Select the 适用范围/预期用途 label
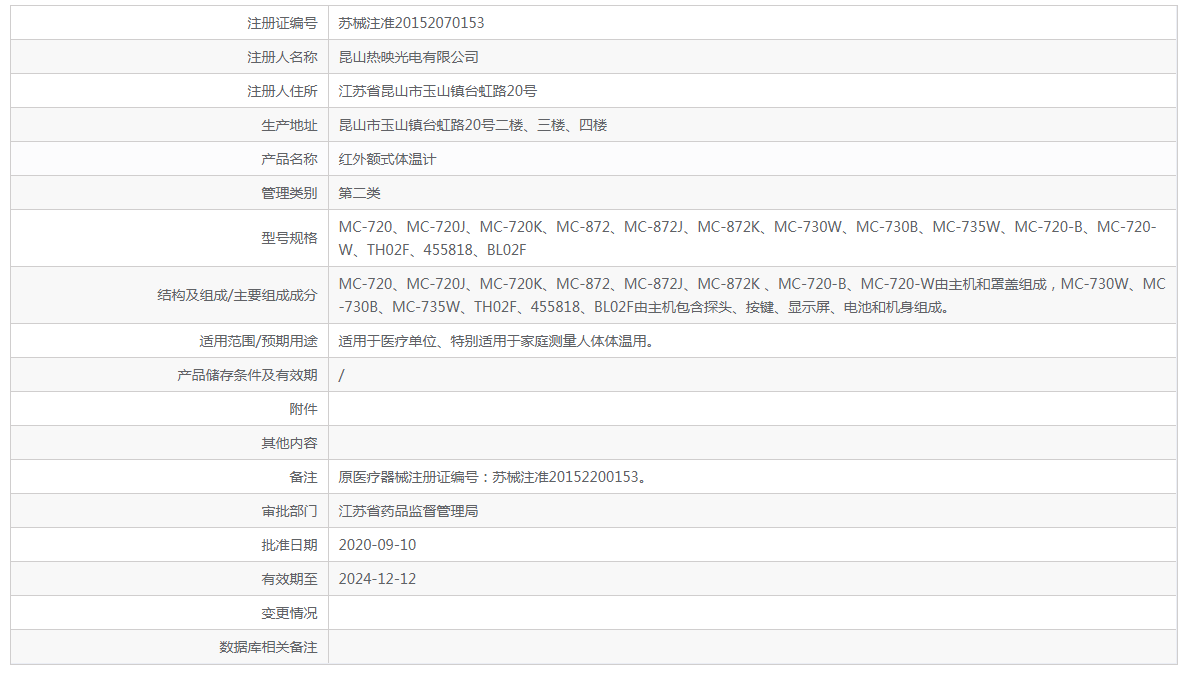Image resolution: width=1180 pixels, height=676 pixels. click(258, 341)
